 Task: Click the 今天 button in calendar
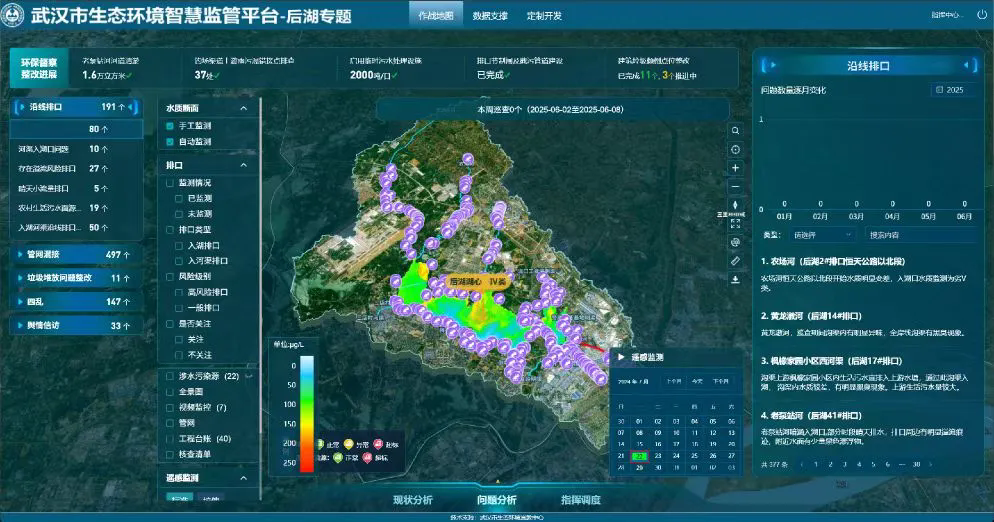pyautogui.click(x=697, y=381)
